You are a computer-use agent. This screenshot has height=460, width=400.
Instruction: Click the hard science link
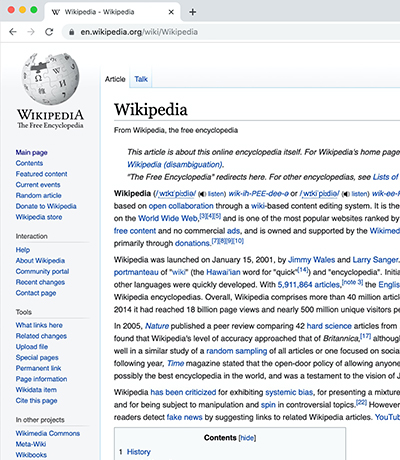pyautogui.click(x=329, y=326)
